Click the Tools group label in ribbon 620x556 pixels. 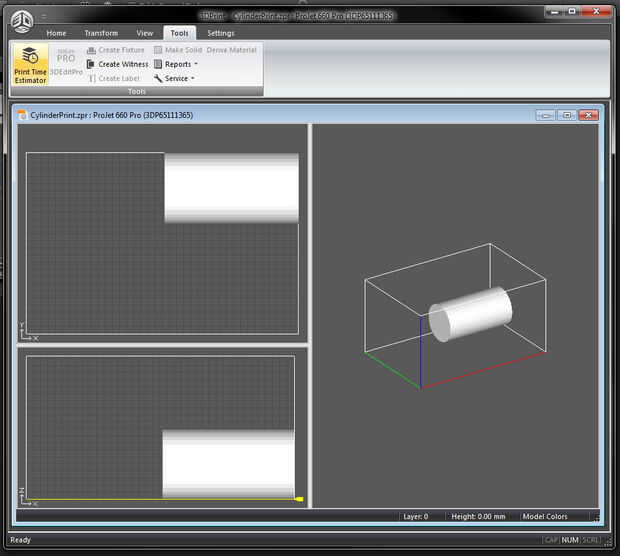(137, 91)
